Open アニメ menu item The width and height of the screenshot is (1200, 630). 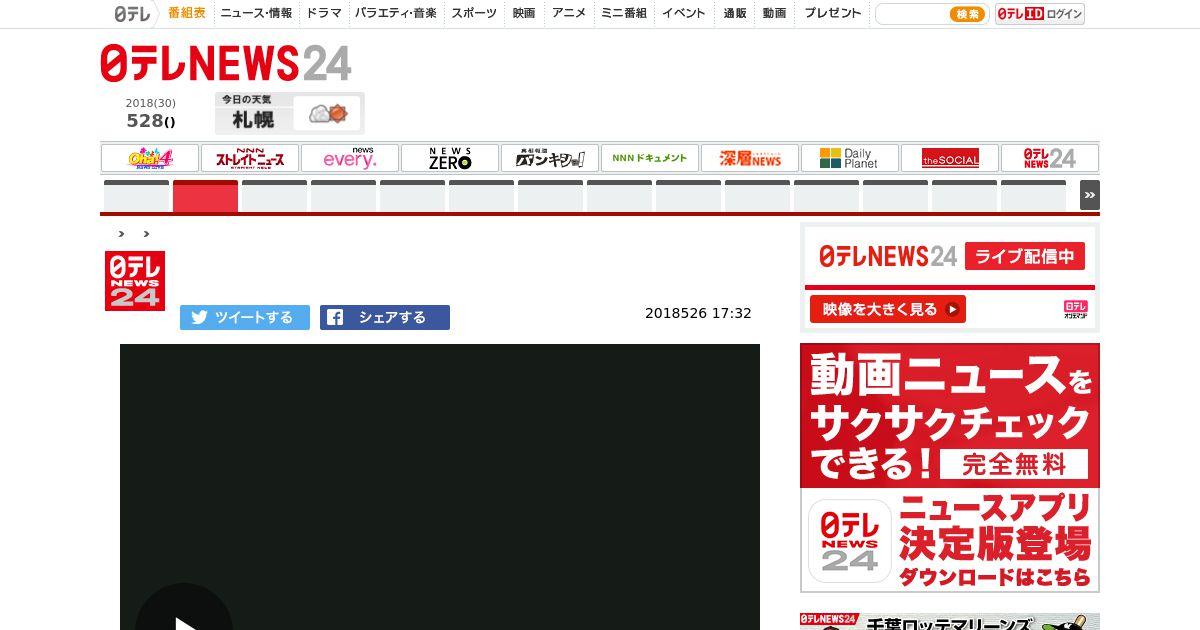[569, 13]
